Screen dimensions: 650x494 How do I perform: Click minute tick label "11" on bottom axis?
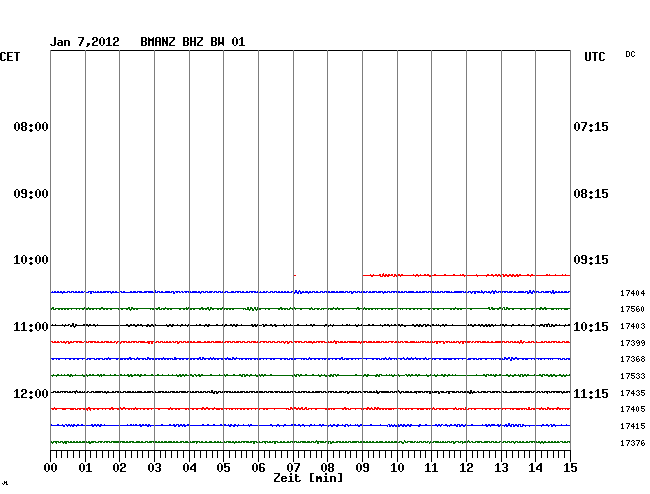click(432, 468)
